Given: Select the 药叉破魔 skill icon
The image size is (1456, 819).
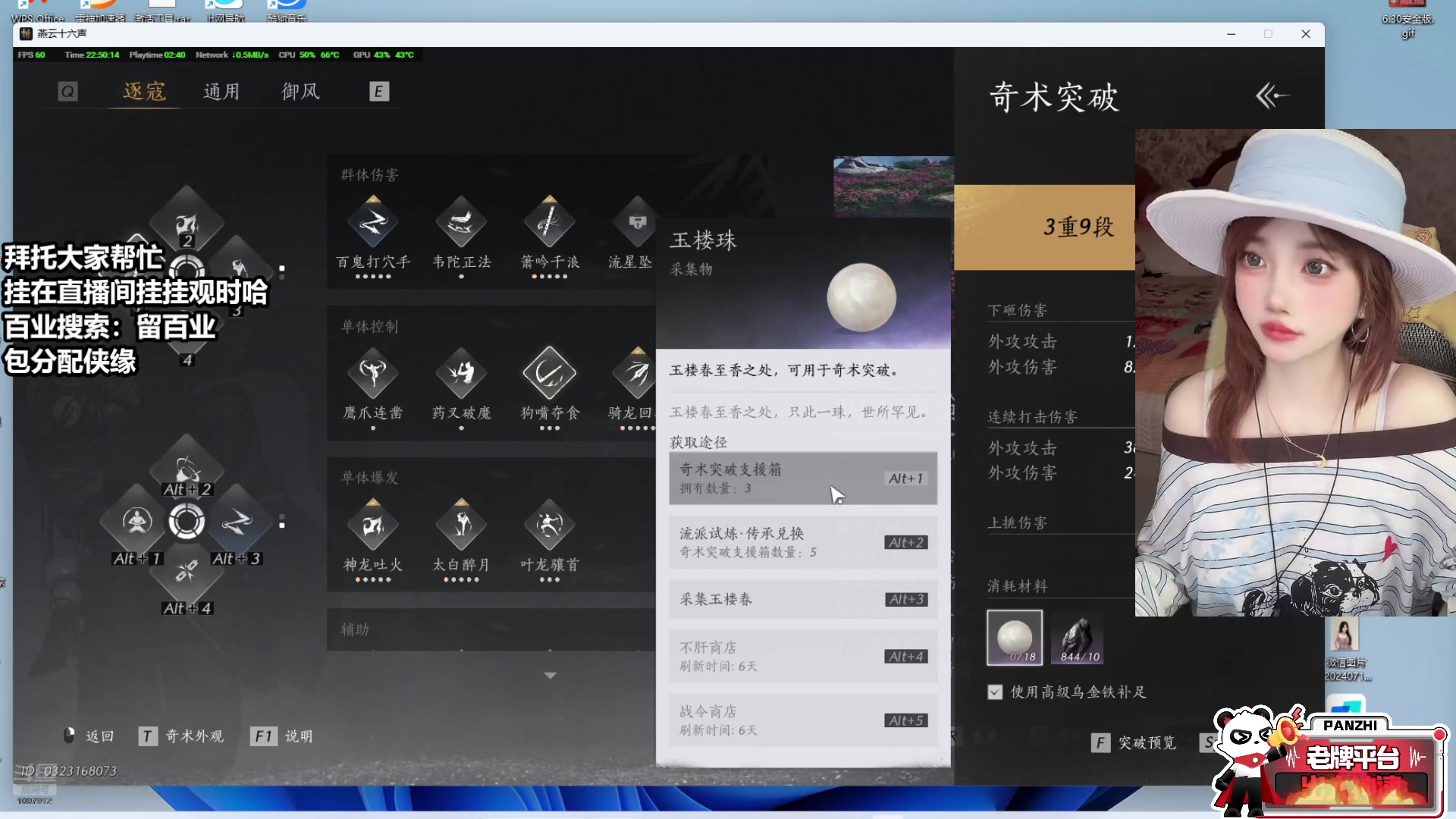Looking at the screenshot, I should click(461, 373).
